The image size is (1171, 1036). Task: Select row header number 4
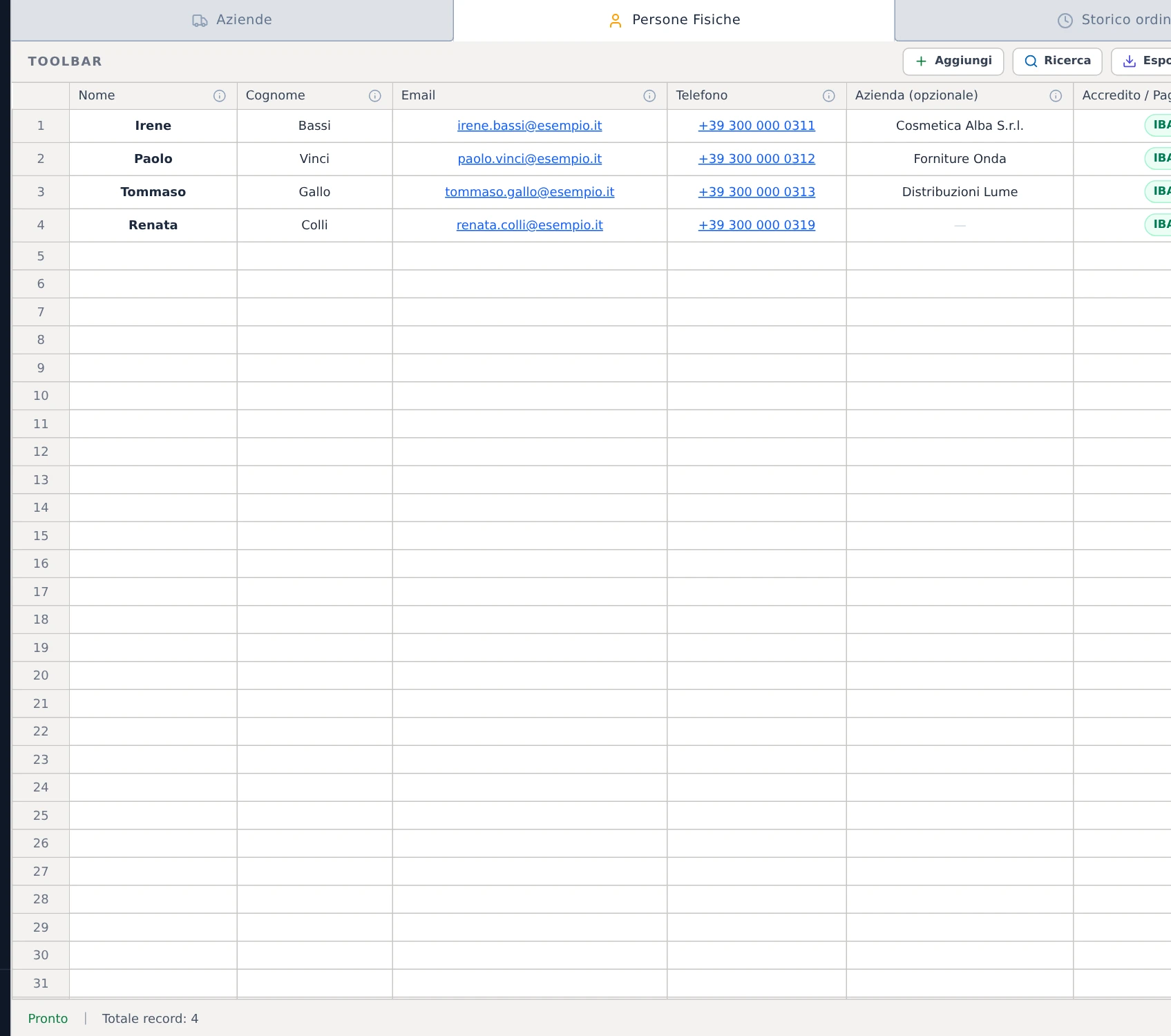pos(41,225)
